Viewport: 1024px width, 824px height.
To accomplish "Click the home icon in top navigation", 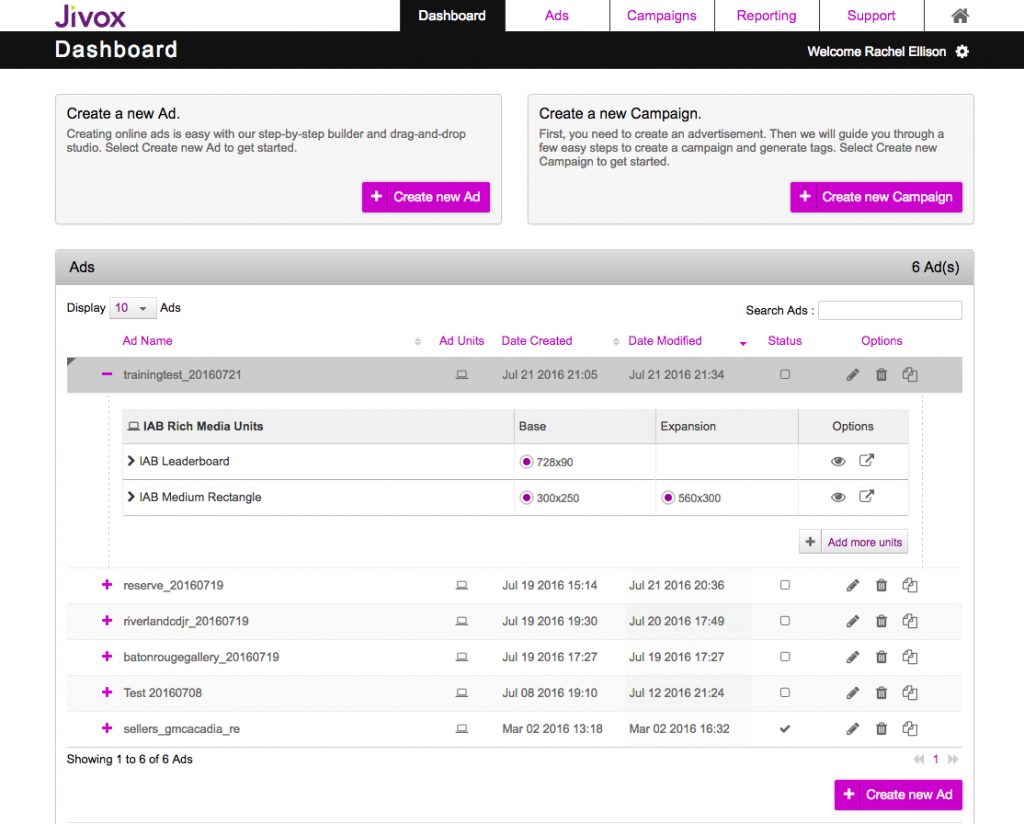I will 960,16.
